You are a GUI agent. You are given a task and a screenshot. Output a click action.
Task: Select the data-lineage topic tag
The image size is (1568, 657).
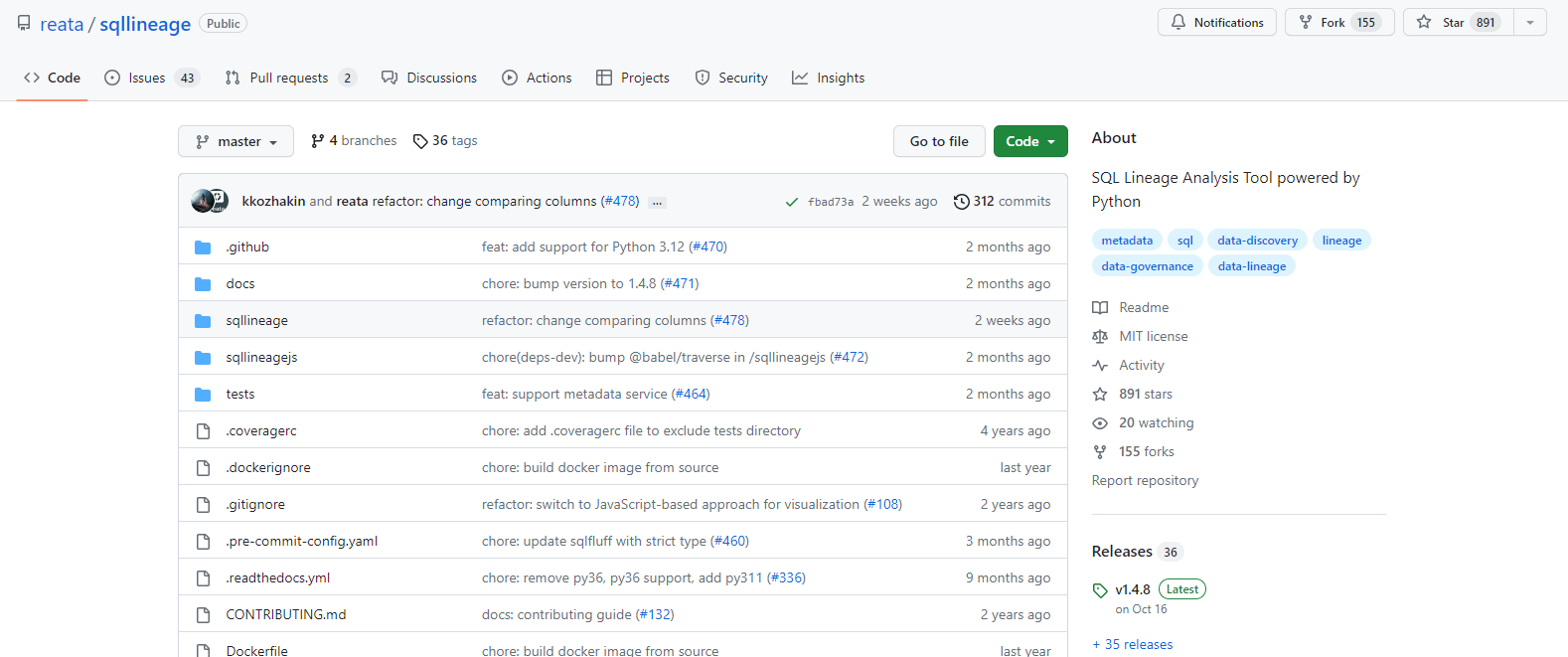pos(1251,266)
